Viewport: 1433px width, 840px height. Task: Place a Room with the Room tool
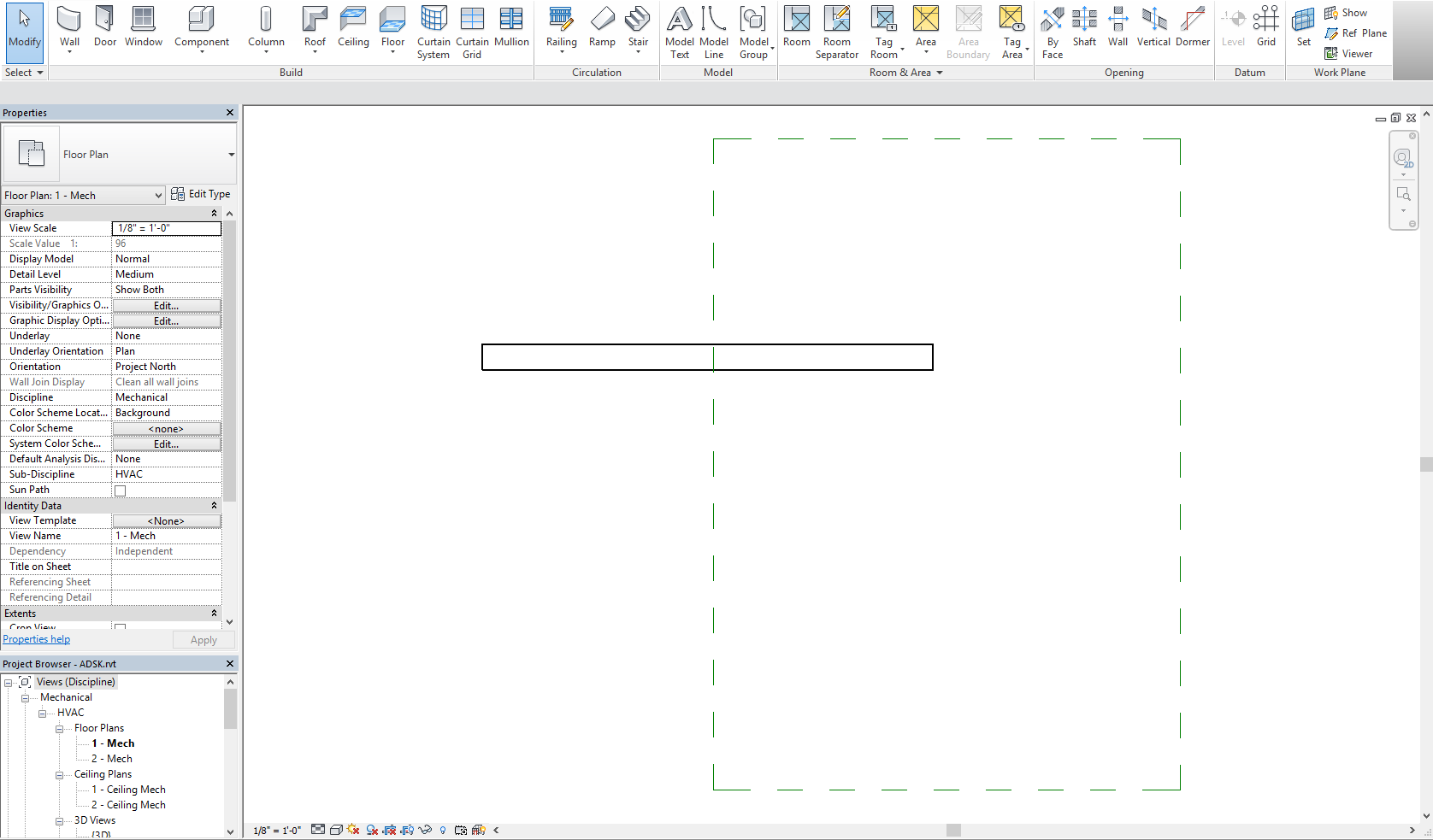(797, 27)
